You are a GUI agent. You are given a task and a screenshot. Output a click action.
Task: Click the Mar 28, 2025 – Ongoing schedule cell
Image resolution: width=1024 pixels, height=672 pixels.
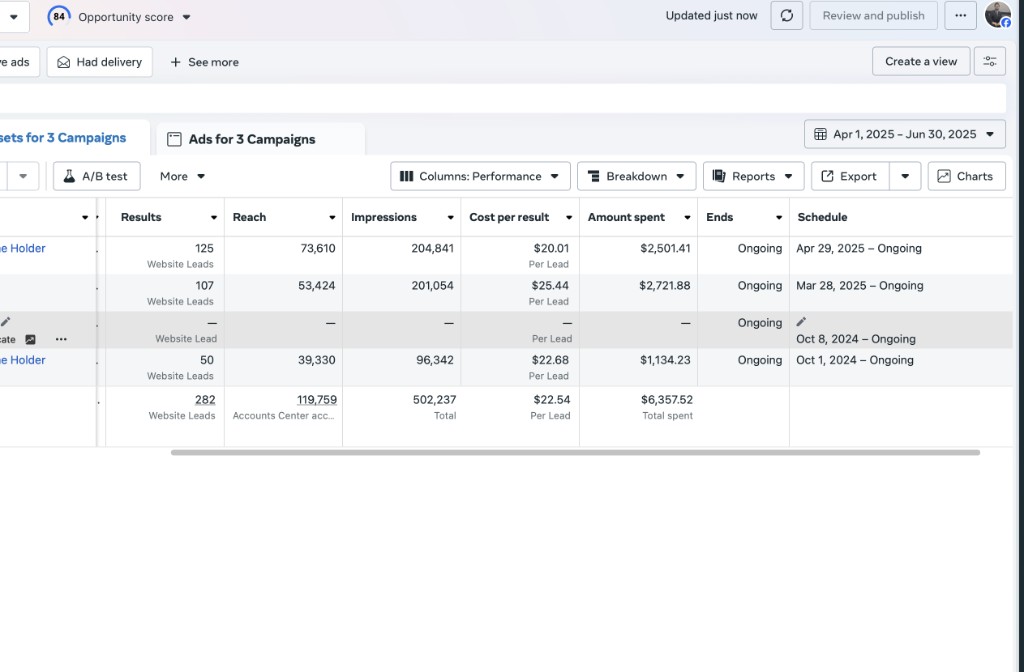(859, 285)
